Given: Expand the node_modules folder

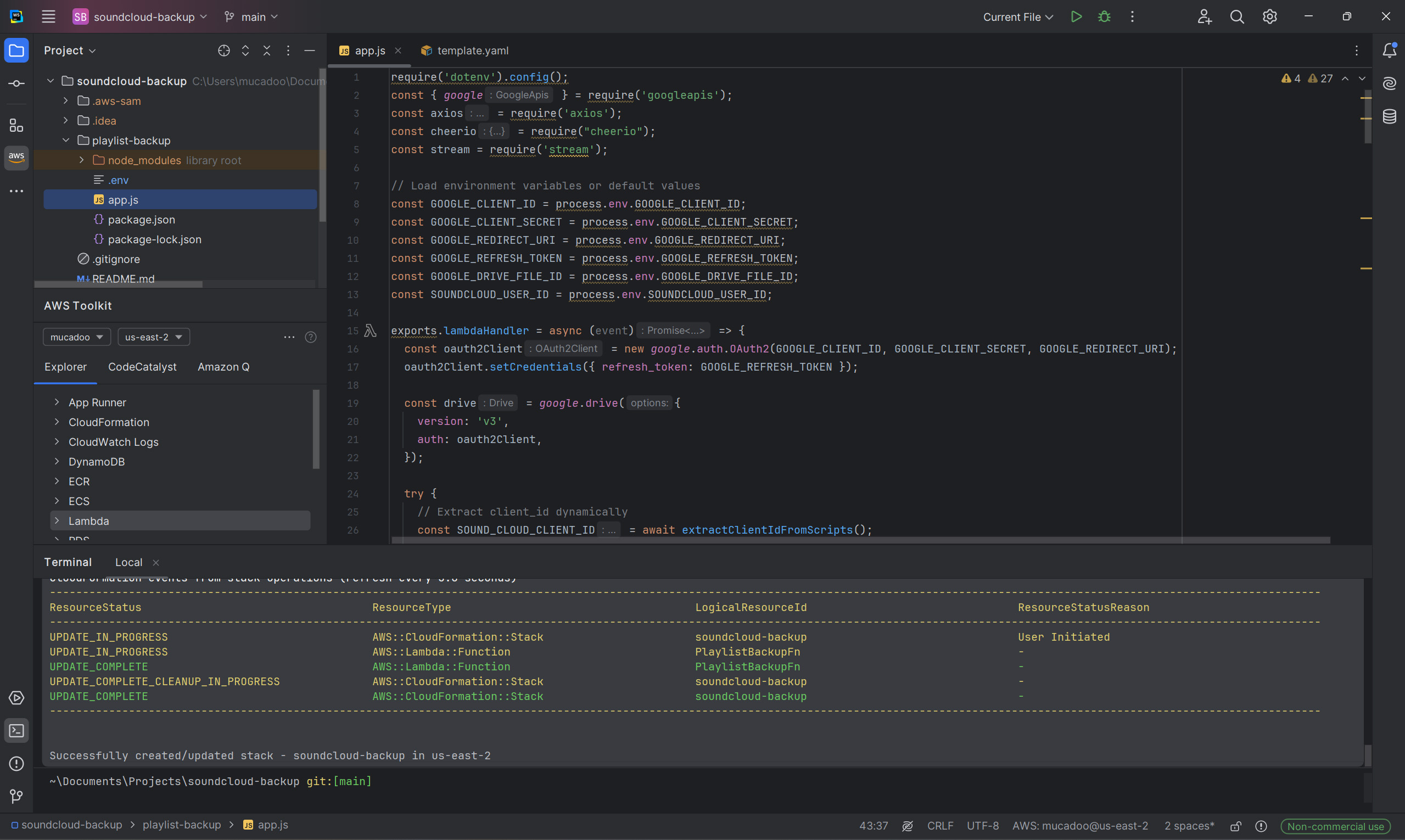Looking at the screenshot, I should click(81, 160).
